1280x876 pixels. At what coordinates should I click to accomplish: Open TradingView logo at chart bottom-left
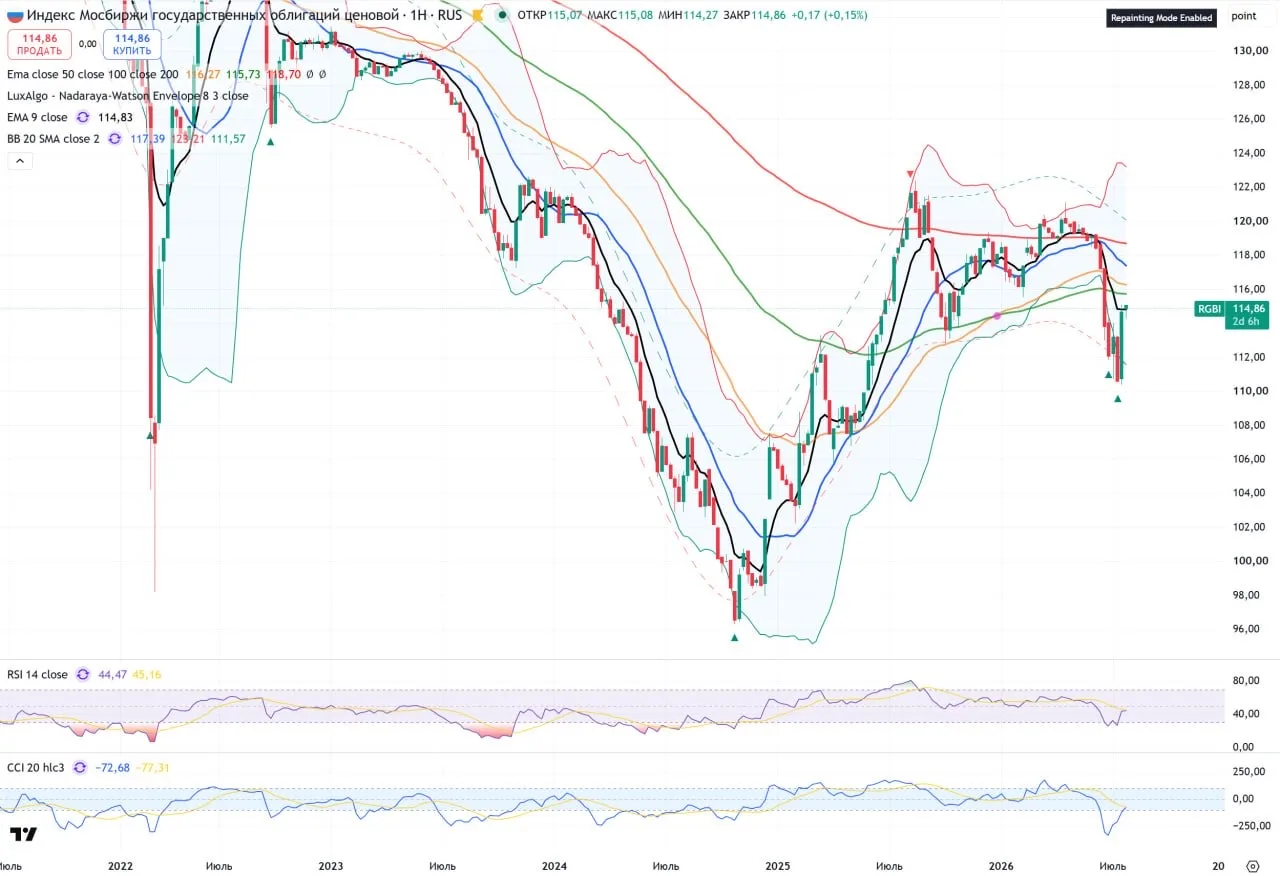tap(24, 835)
